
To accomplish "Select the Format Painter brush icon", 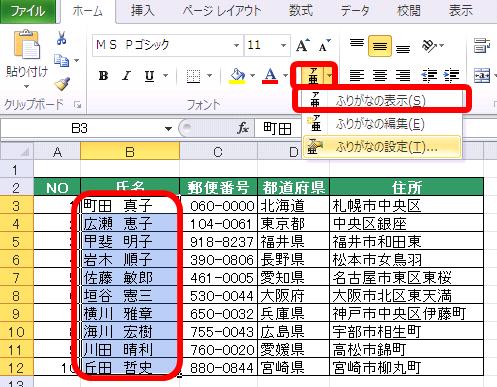I will pos(62,83).
